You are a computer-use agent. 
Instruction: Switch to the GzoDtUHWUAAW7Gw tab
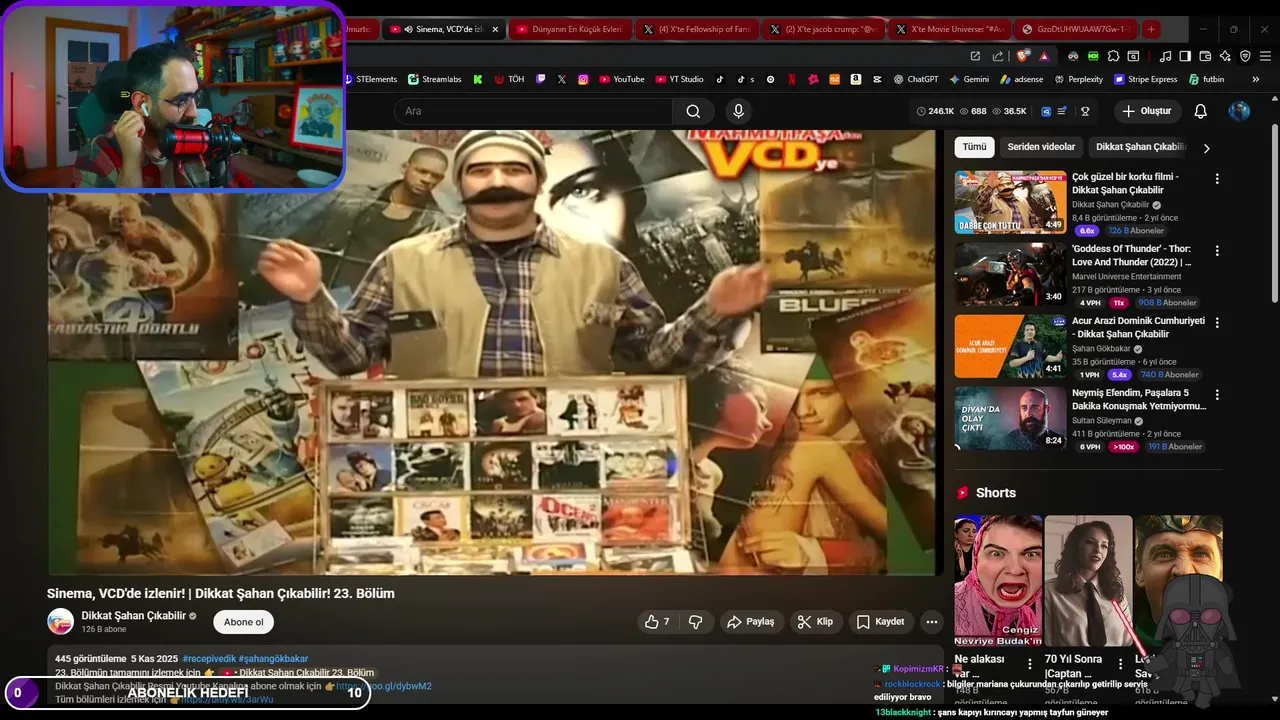(x=1074, y=29)
